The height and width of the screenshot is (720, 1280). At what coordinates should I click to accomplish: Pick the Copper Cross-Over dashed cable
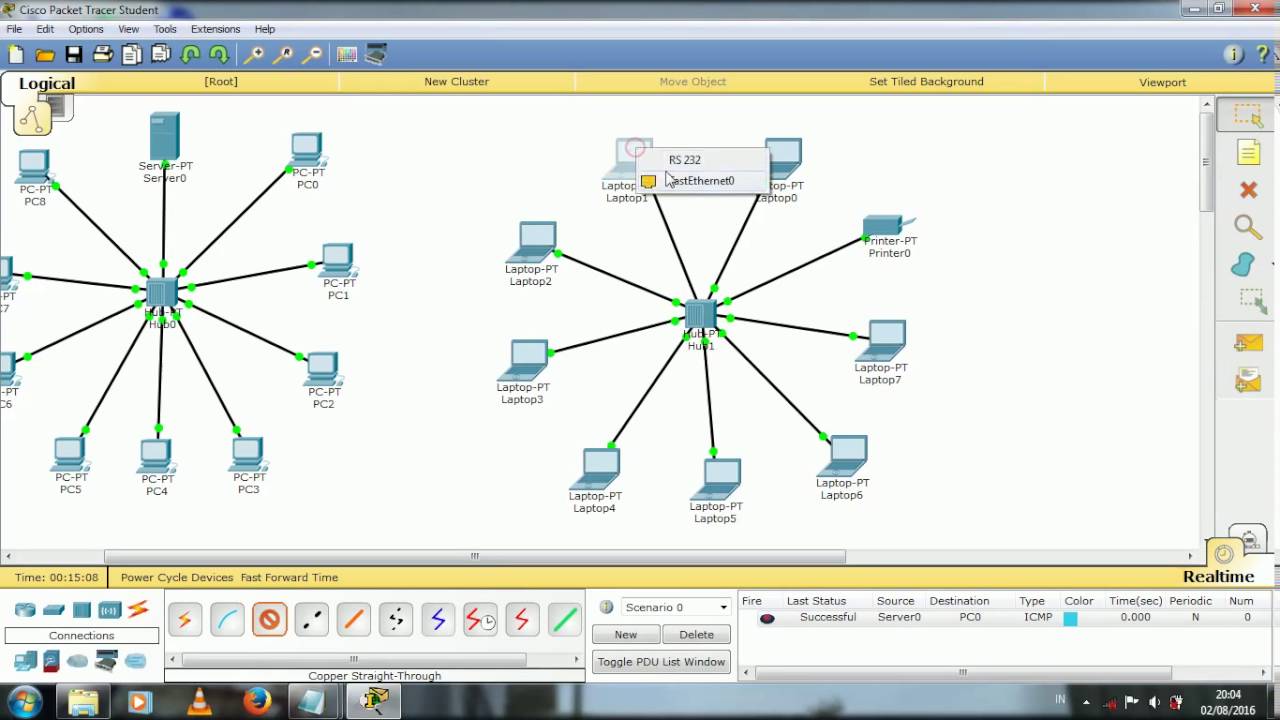311,620
